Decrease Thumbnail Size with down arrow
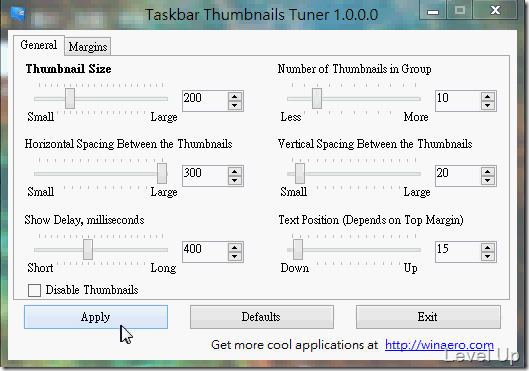 click(235, 106)
